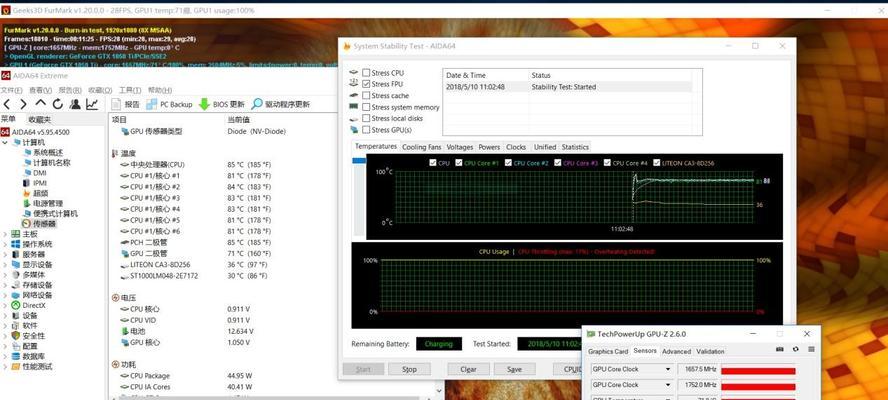The width and height of the screenshot is (888, 400).
Task: Open dropdown for sensor reading 1752.0 MHz
Action: point(668,385)
